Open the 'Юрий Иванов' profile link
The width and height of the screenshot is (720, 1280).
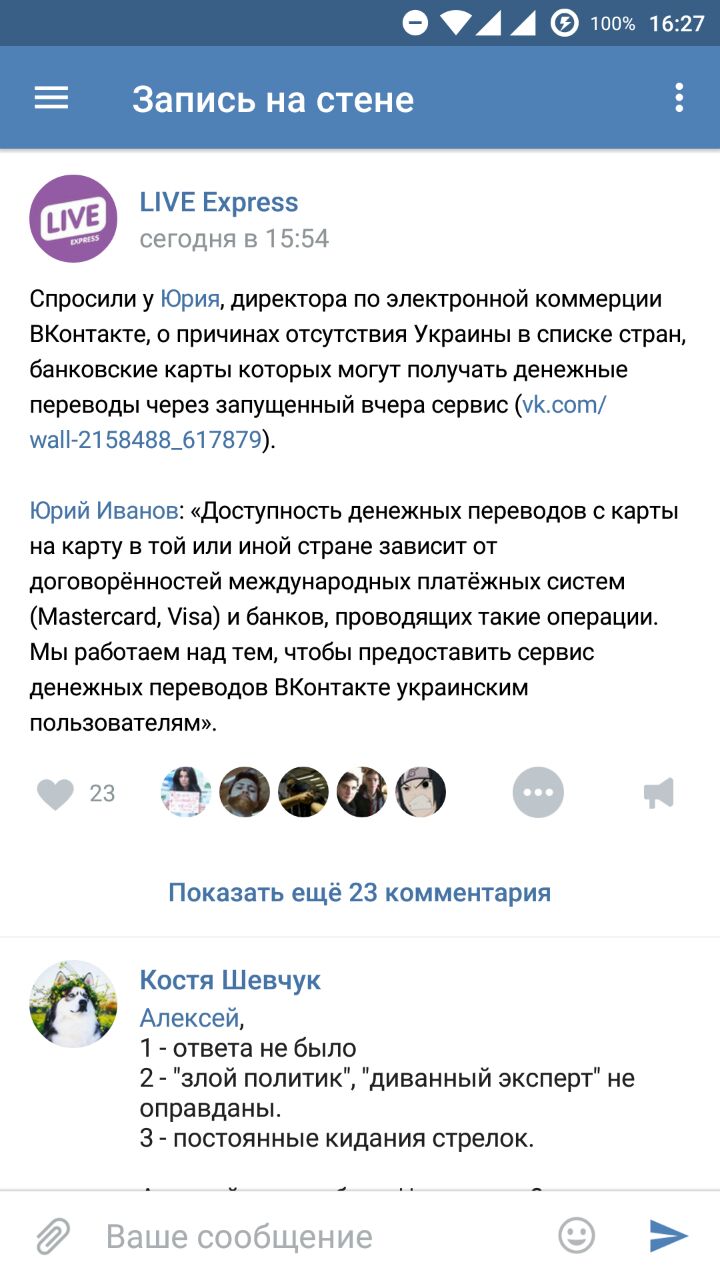[x=104, y=511]
